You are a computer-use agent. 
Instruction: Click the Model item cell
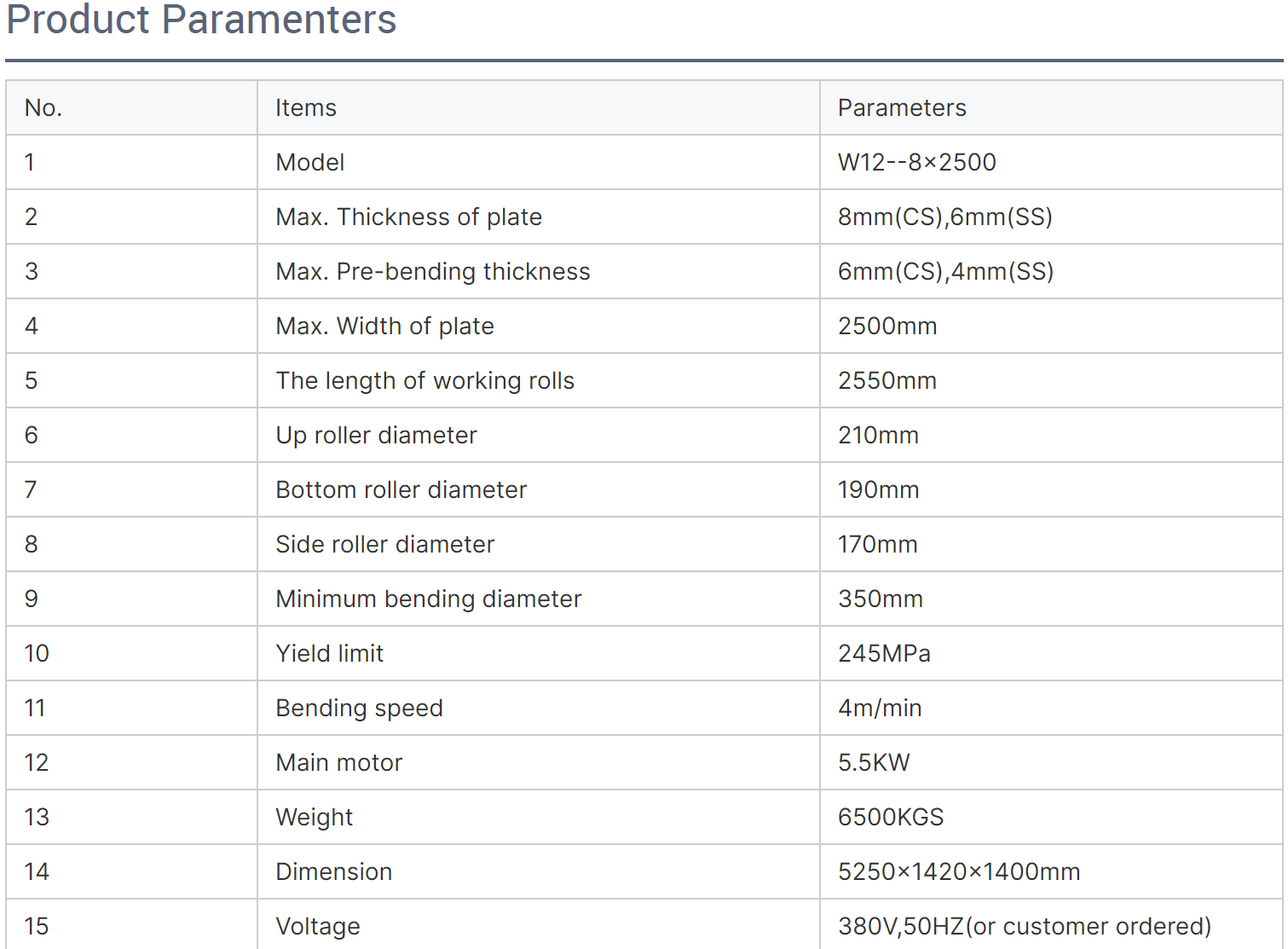pyautogui.click(x=539, y=162)
